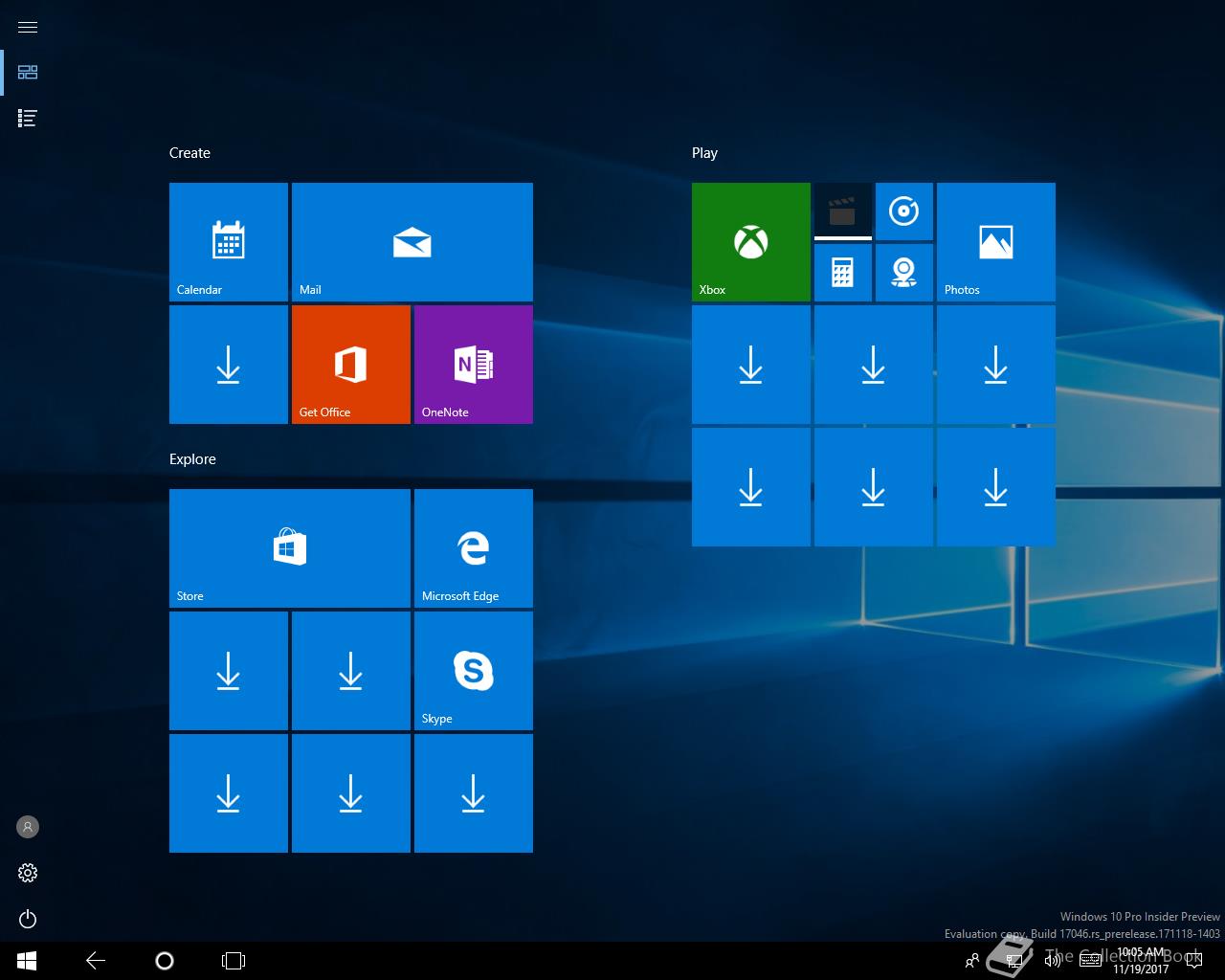
Task: Click the download tile directly below Xbox
Action: pyautogui.click(x=751, y=365)
